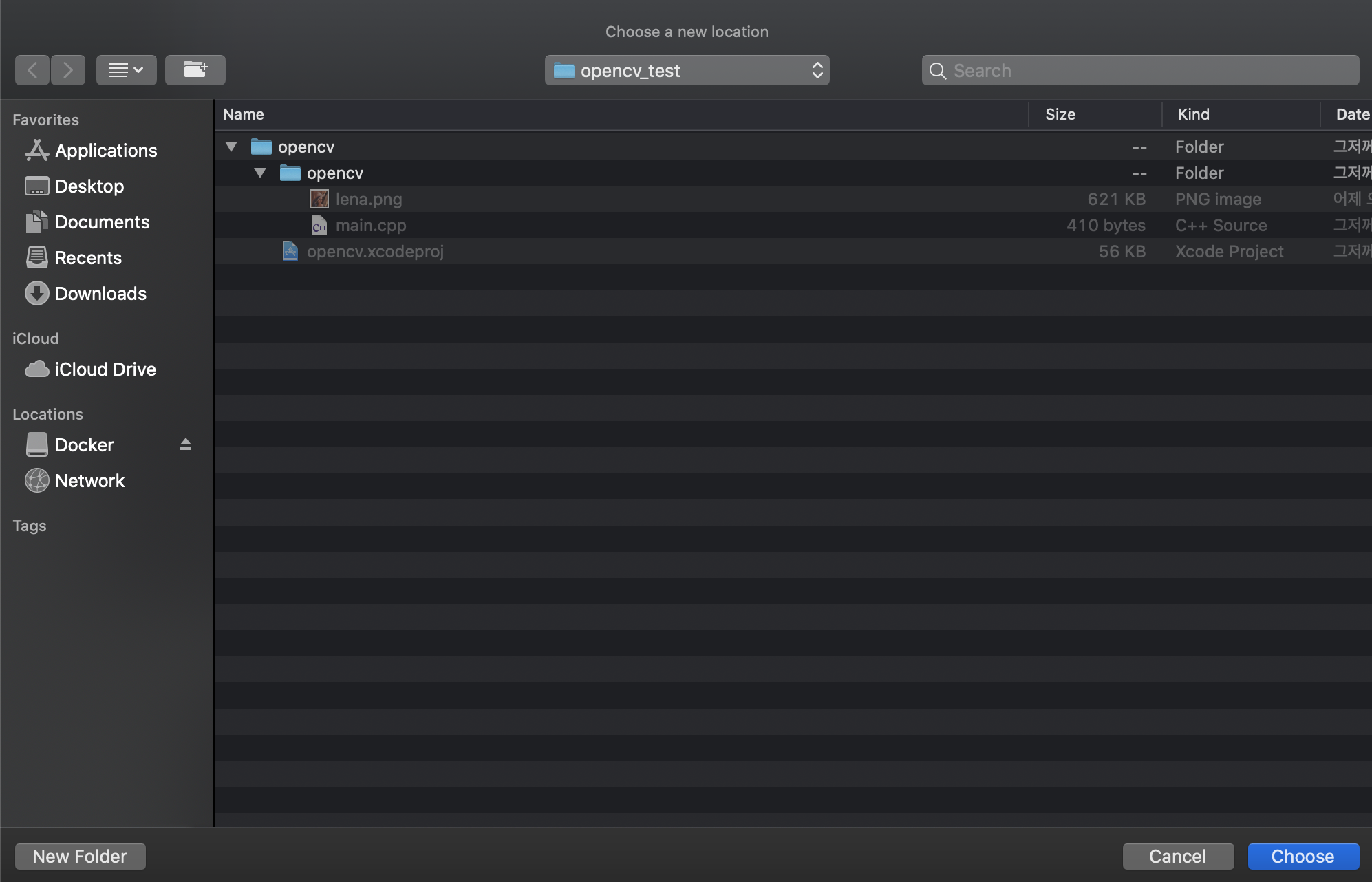Screen dimensions: 1372x882
Task: Cancel the location dialog
Action: [1178, 857]
